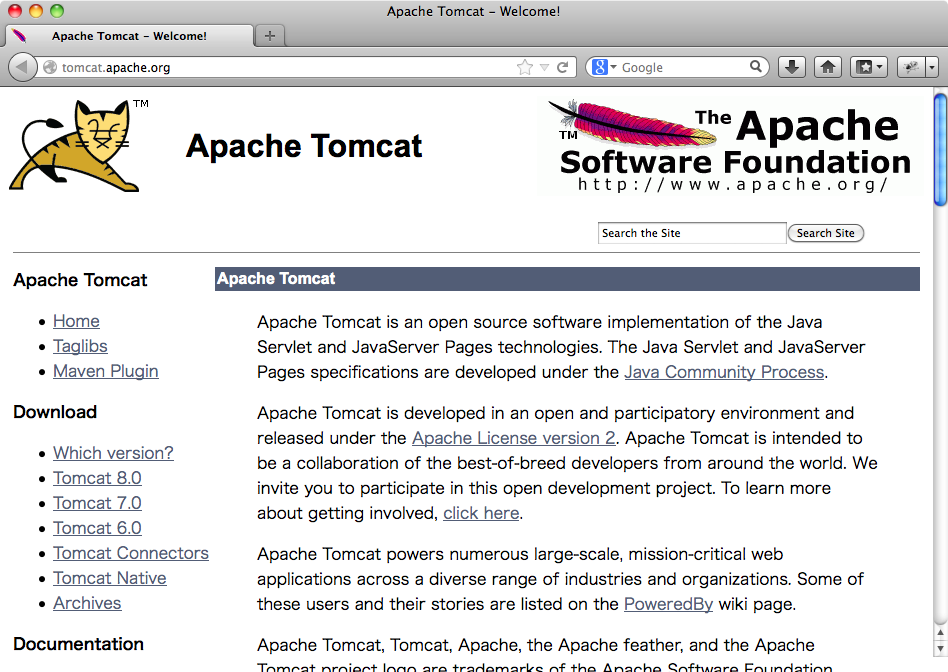Screen dimensions: 948x672
Task: Open the Tomcat Native link
Action: point(109,578)
